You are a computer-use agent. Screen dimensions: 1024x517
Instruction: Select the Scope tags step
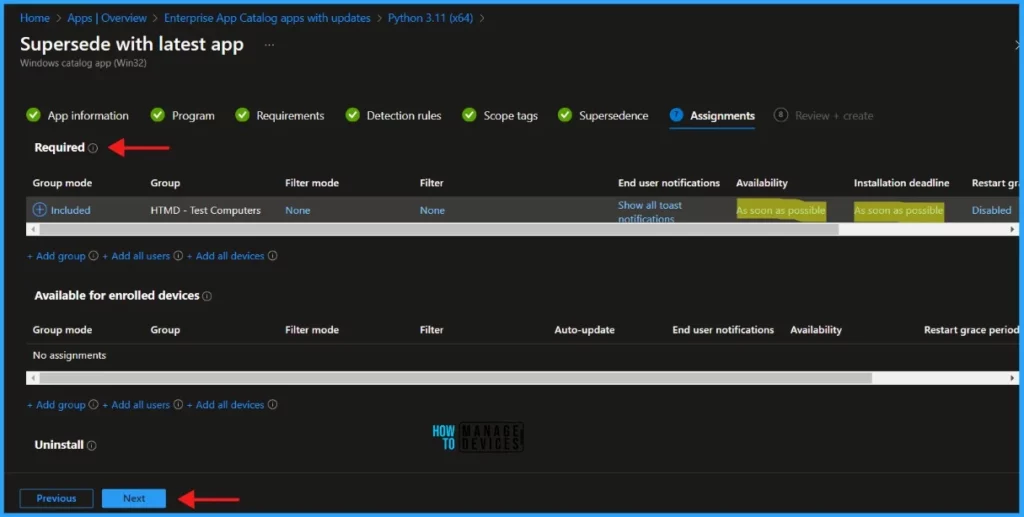pyautogui.click(x=510, y=116)
